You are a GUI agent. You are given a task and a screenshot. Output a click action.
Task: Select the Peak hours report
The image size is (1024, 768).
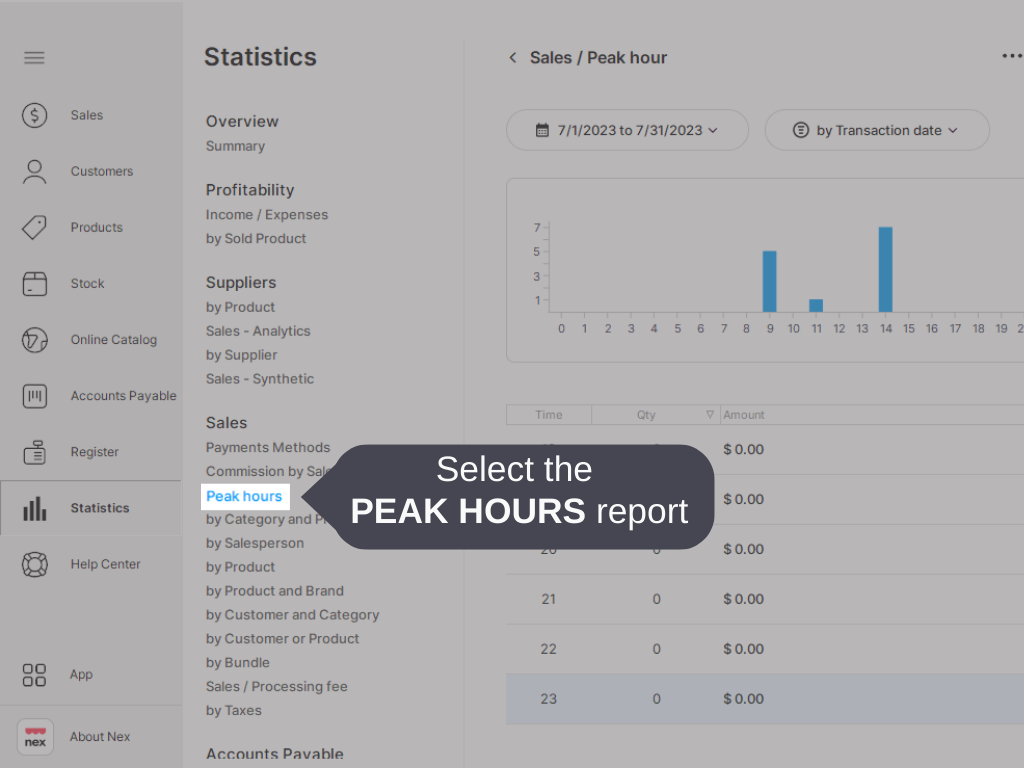(x=244, y=495)
